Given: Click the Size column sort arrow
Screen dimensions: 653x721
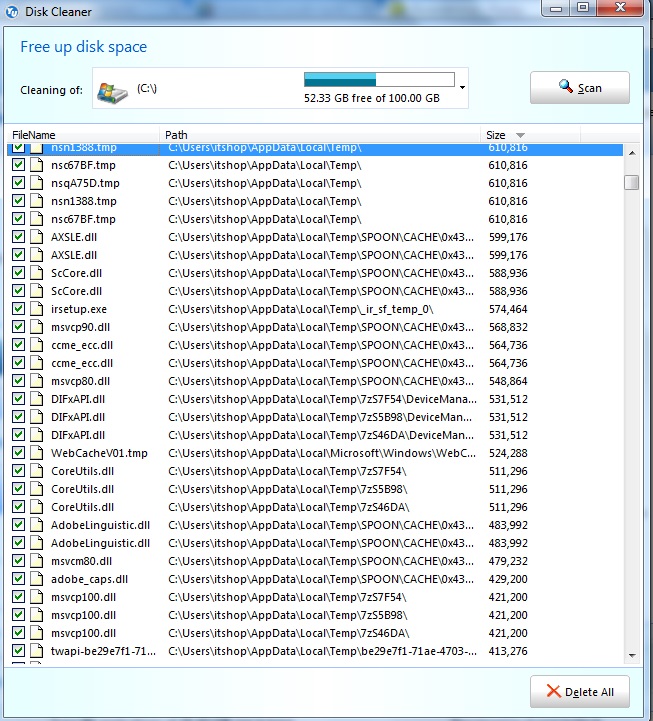Looking at the screenshot, I should click(520, 135).
